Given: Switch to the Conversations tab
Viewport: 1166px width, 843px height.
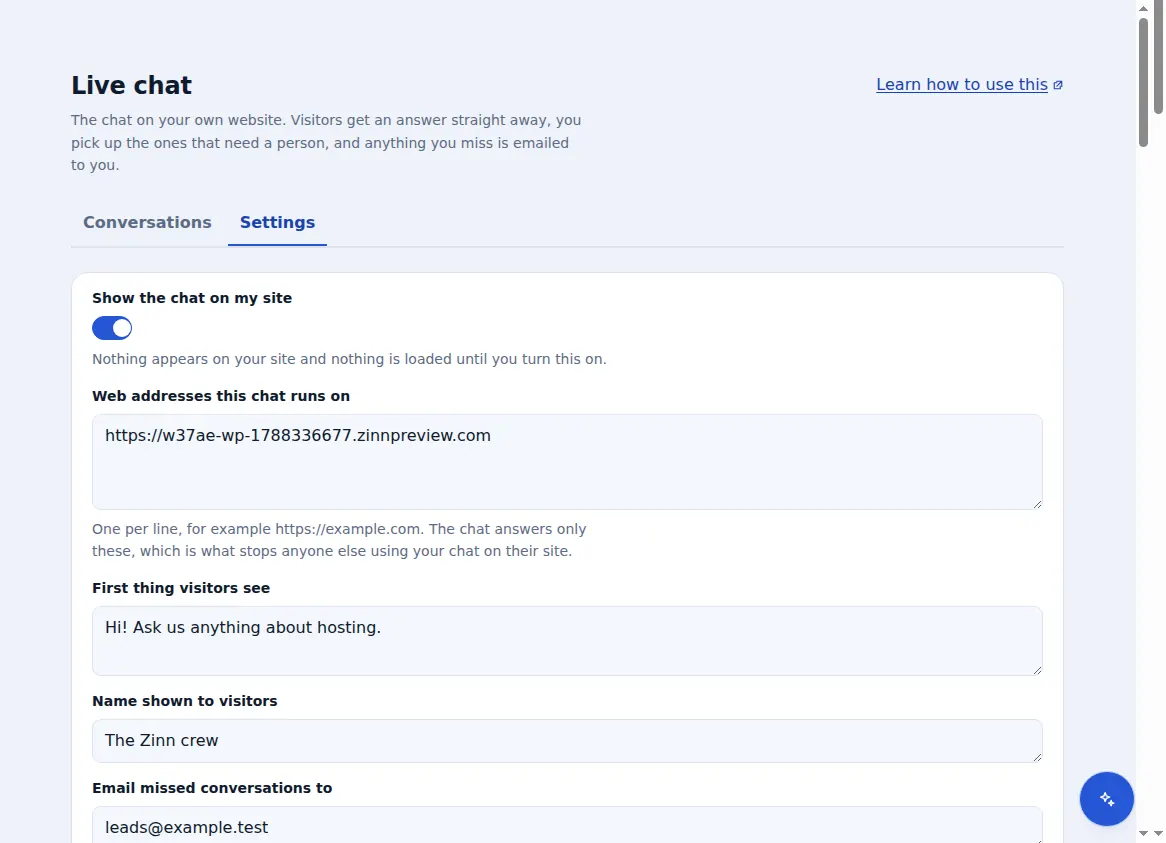Looking at the screenshot, I should coord(147,222).
